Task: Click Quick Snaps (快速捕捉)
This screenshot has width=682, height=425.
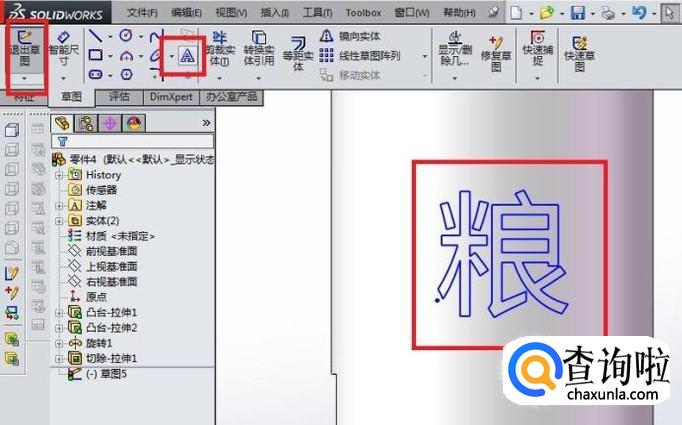Action: pos(538,49)
